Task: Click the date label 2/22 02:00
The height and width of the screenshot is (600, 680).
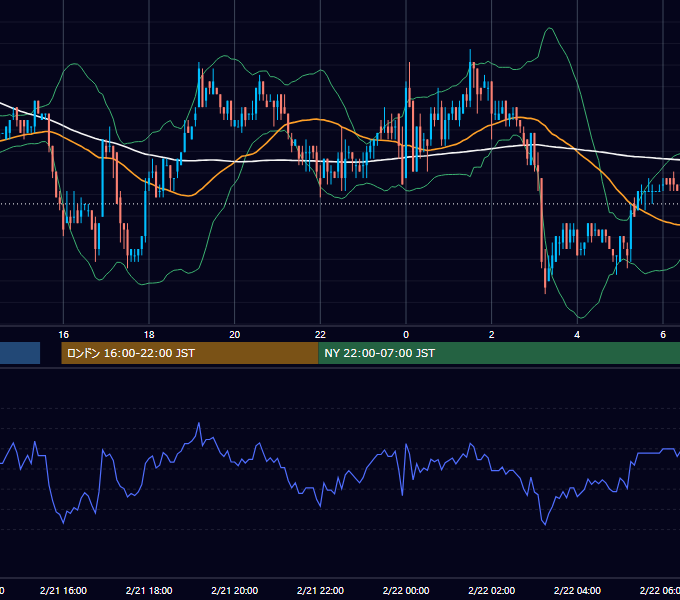Action: 491,590
